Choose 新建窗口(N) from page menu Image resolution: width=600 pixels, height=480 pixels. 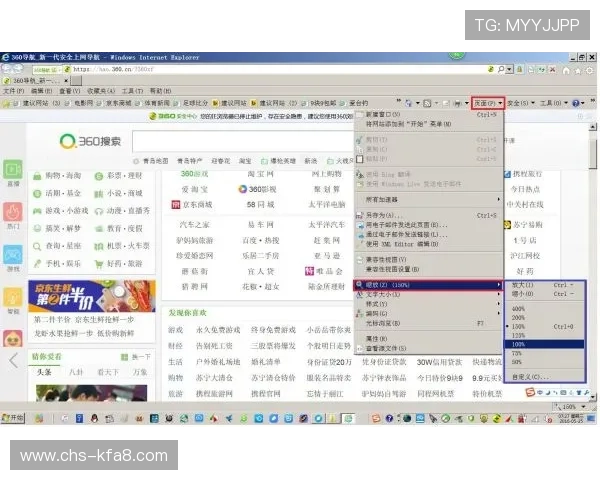[x=428, y=114]
